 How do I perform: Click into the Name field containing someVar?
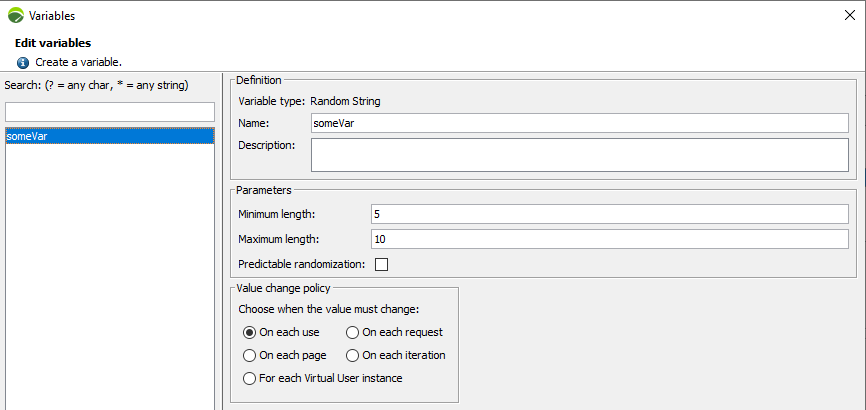pos(579,123)
